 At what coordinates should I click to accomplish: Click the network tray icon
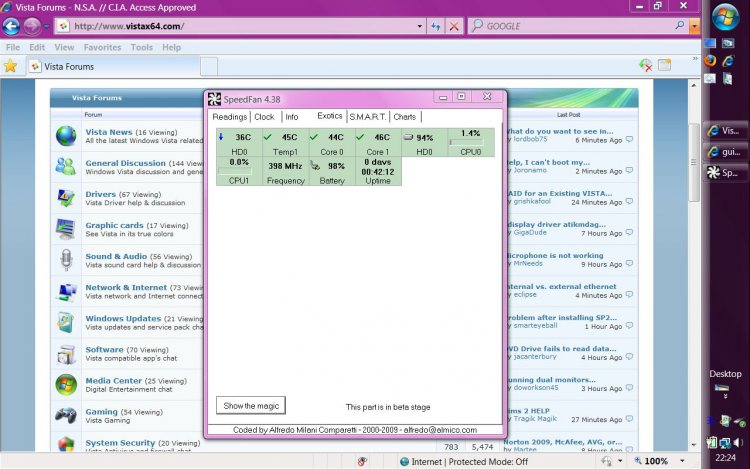[725, 443]
